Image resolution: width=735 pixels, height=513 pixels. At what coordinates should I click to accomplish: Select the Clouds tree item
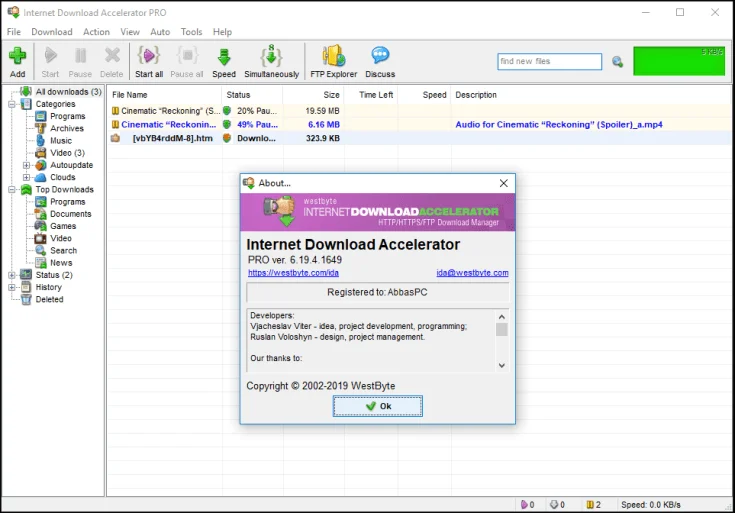pos(63,177)
